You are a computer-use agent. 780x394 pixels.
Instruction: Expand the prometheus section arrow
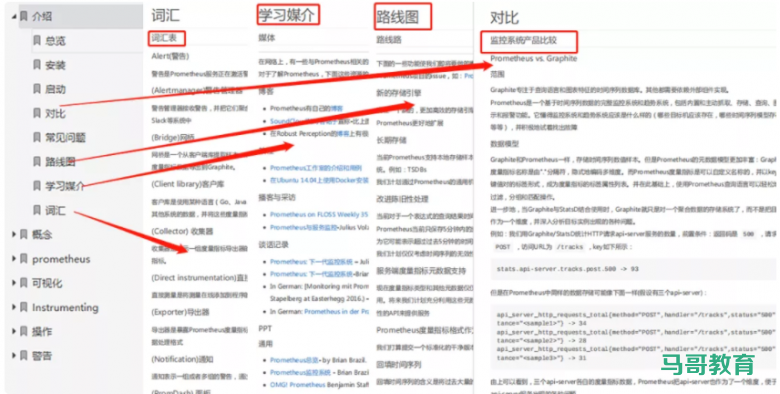pos(14,259)
